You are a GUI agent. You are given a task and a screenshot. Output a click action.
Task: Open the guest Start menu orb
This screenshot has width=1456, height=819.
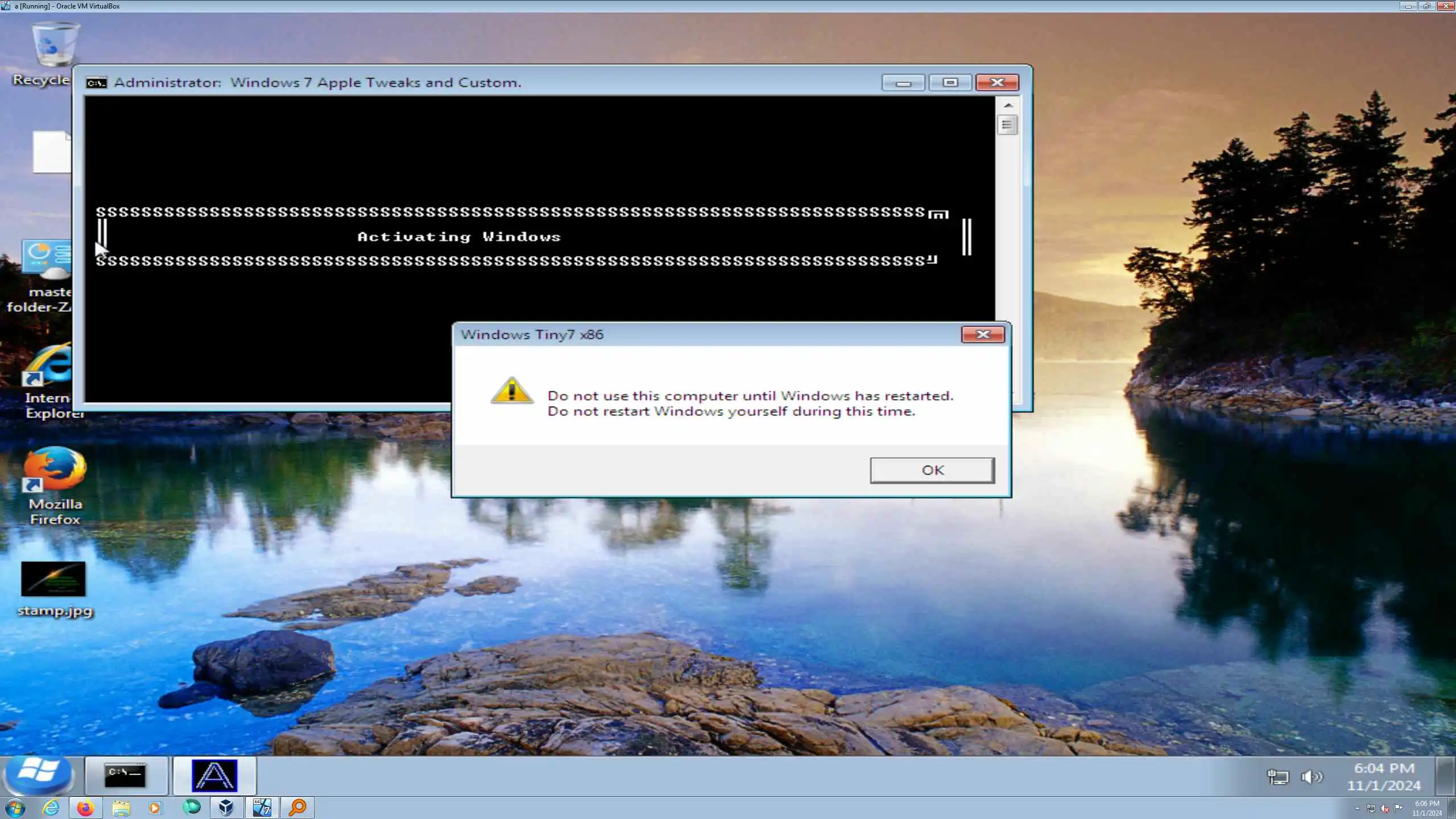38,774
